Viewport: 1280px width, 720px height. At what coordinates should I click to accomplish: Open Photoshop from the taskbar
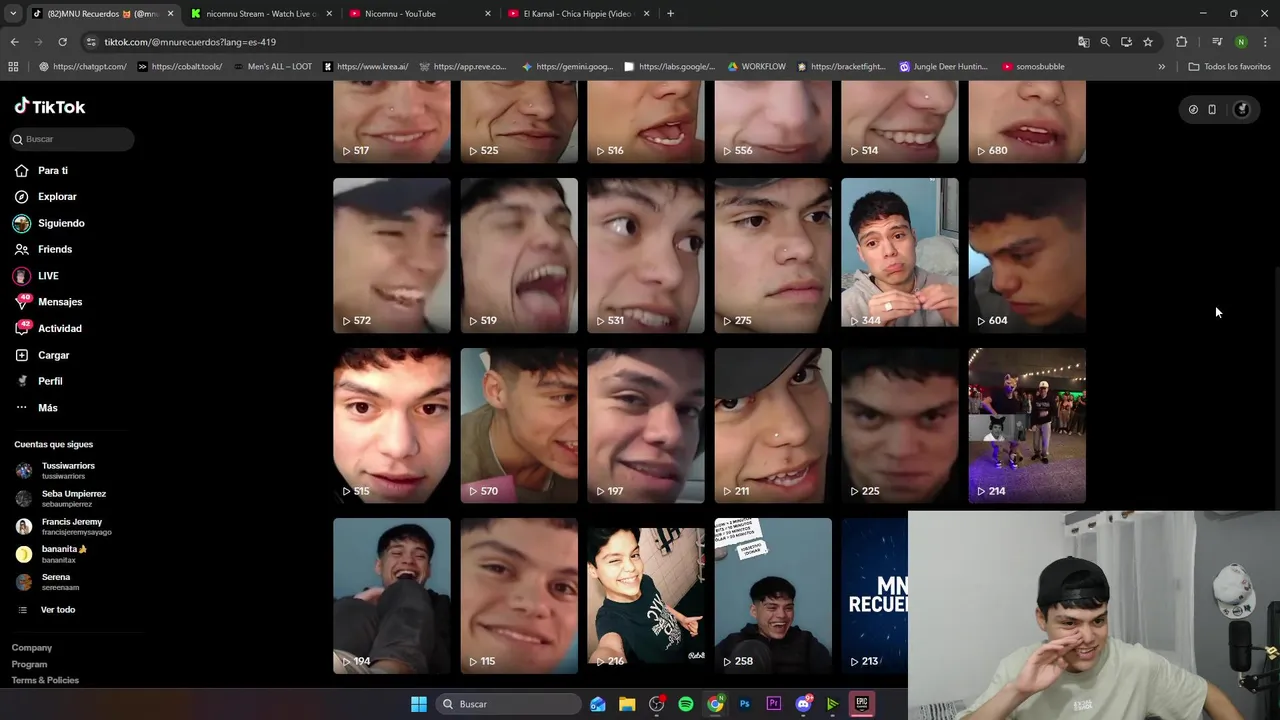pos(745,704)
